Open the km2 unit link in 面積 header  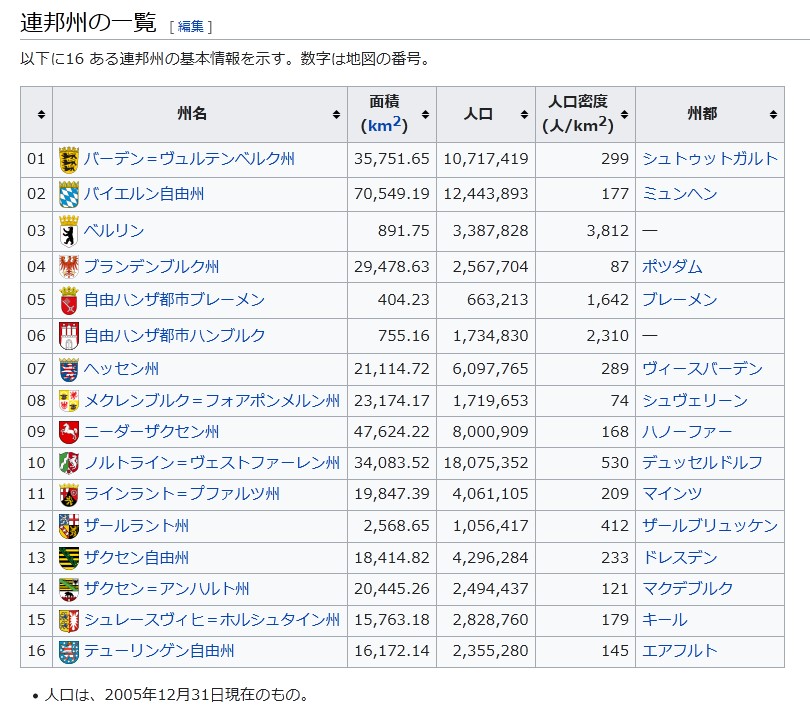coord(383,126)
